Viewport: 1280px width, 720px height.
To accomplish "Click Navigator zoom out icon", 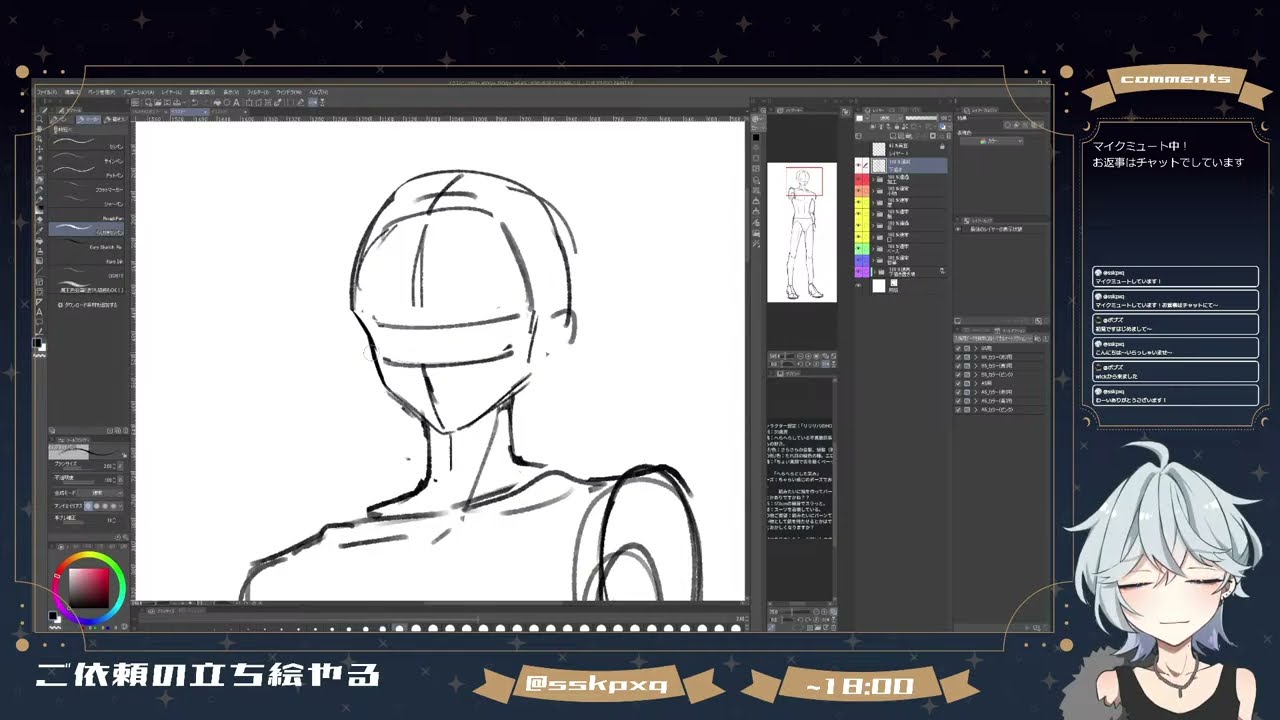I will (x=800, y=356).
